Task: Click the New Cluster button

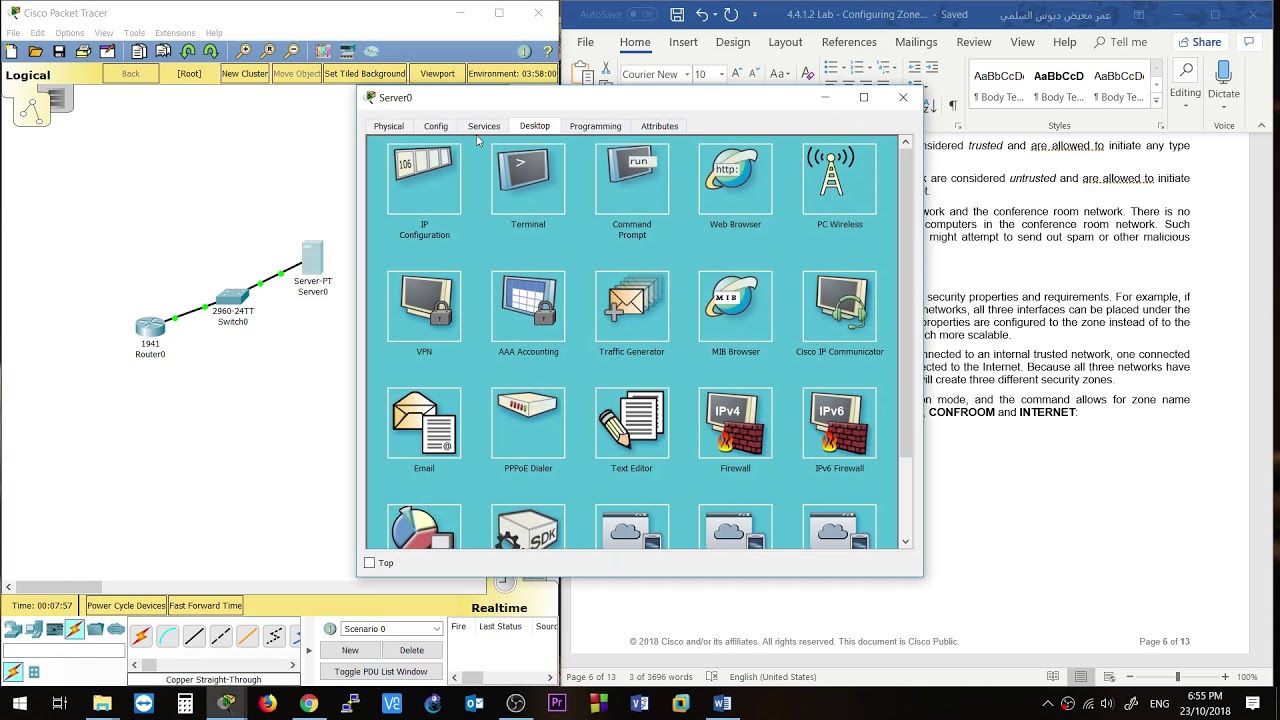Action: (245, 74)
